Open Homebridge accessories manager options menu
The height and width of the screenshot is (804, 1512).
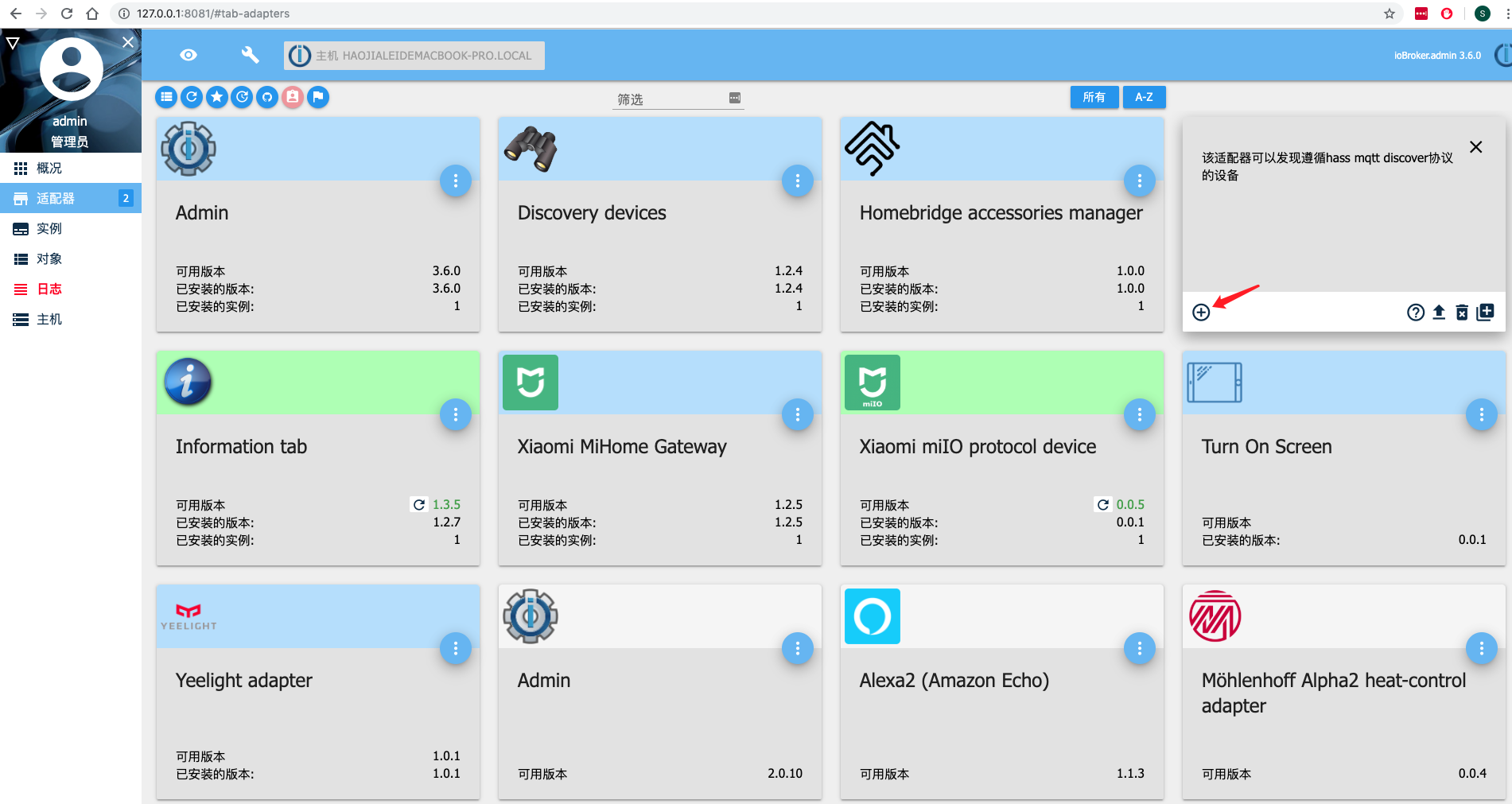pyautogui.click(x=1140, y=181)
